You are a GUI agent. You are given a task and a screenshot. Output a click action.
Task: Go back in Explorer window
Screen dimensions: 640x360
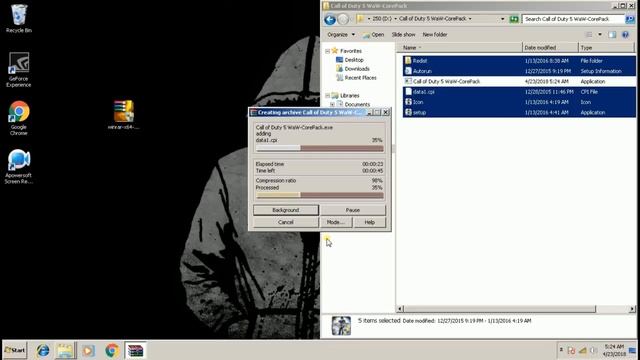point(330,19)
